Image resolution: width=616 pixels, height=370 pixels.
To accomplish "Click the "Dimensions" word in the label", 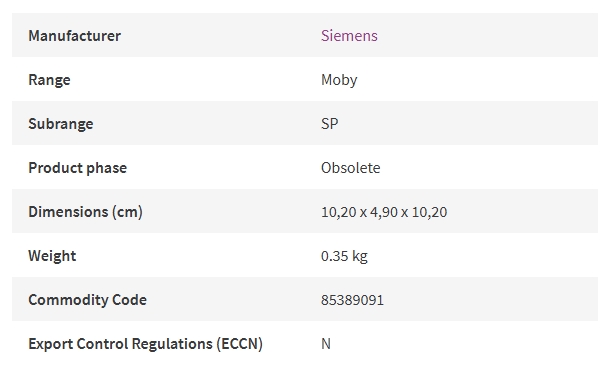I will pyautogui.click(x=68, y=212).
